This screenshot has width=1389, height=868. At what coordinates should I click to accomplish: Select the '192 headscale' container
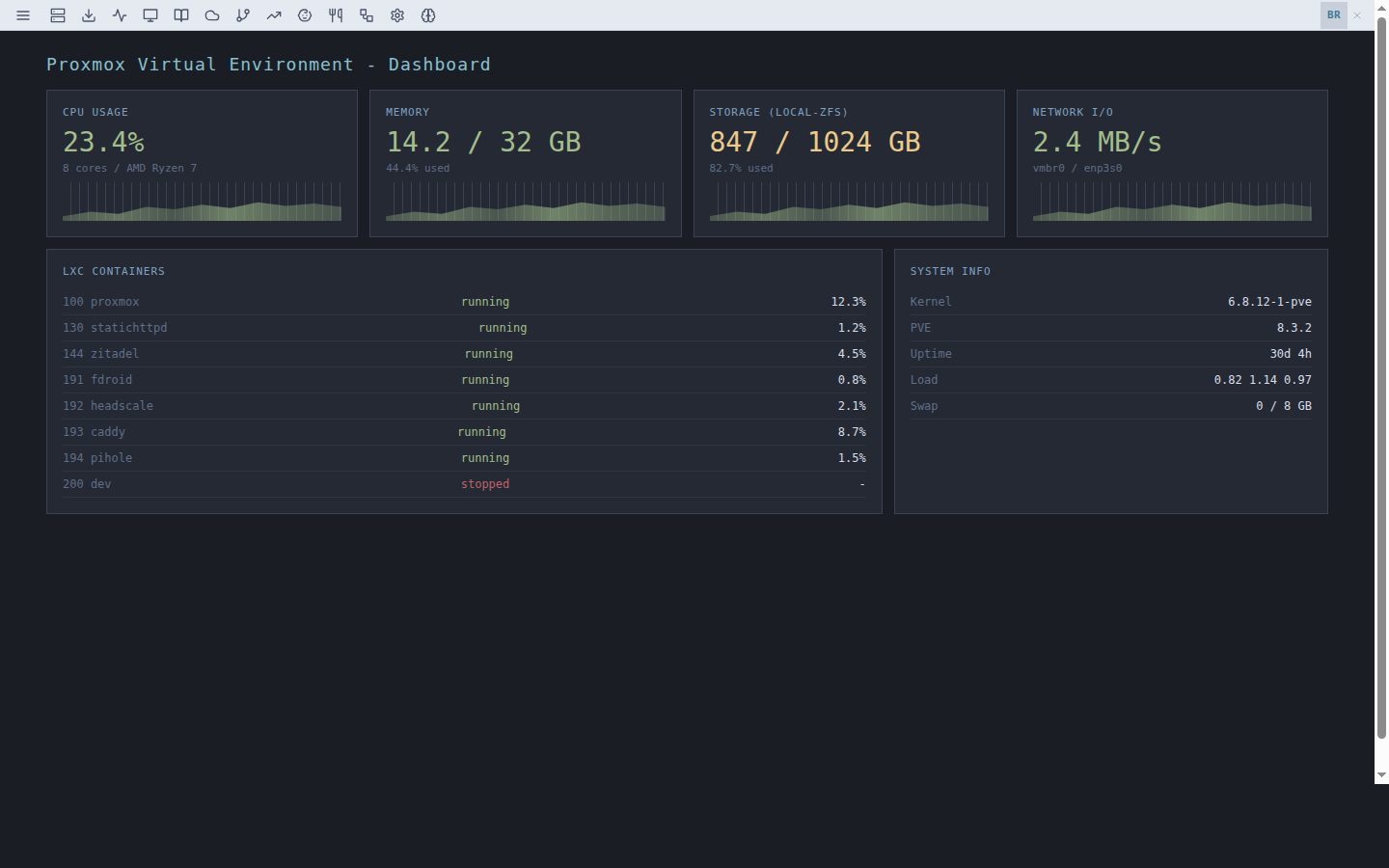click(x=464, y=406)
